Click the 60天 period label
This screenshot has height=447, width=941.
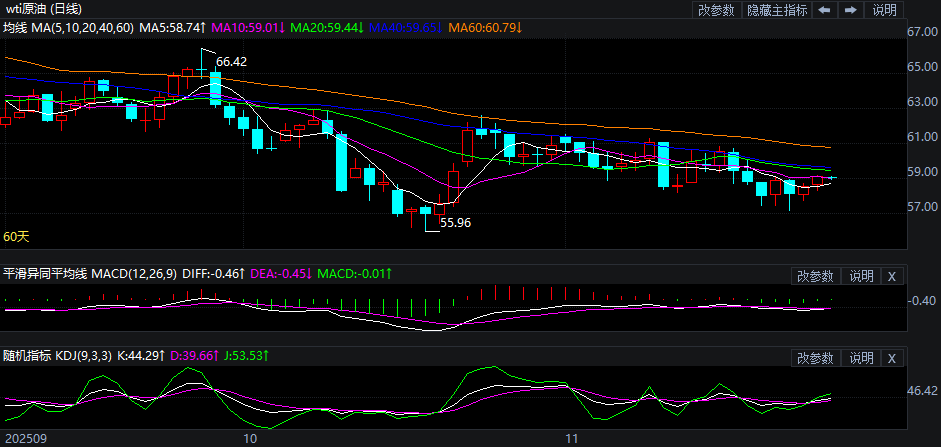pos(16,237)
